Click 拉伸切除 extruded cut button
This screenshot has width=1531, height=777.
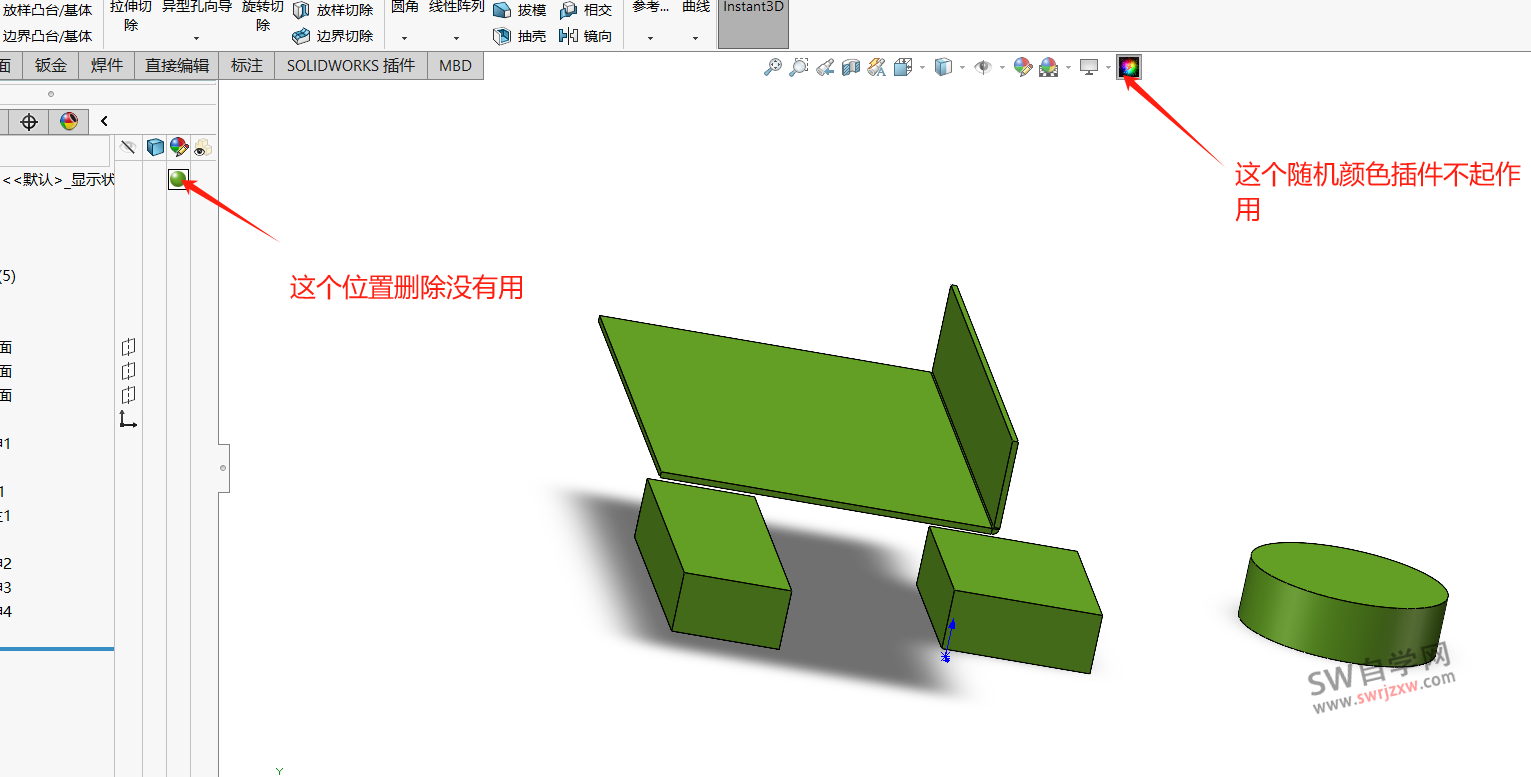coord(131,15)
